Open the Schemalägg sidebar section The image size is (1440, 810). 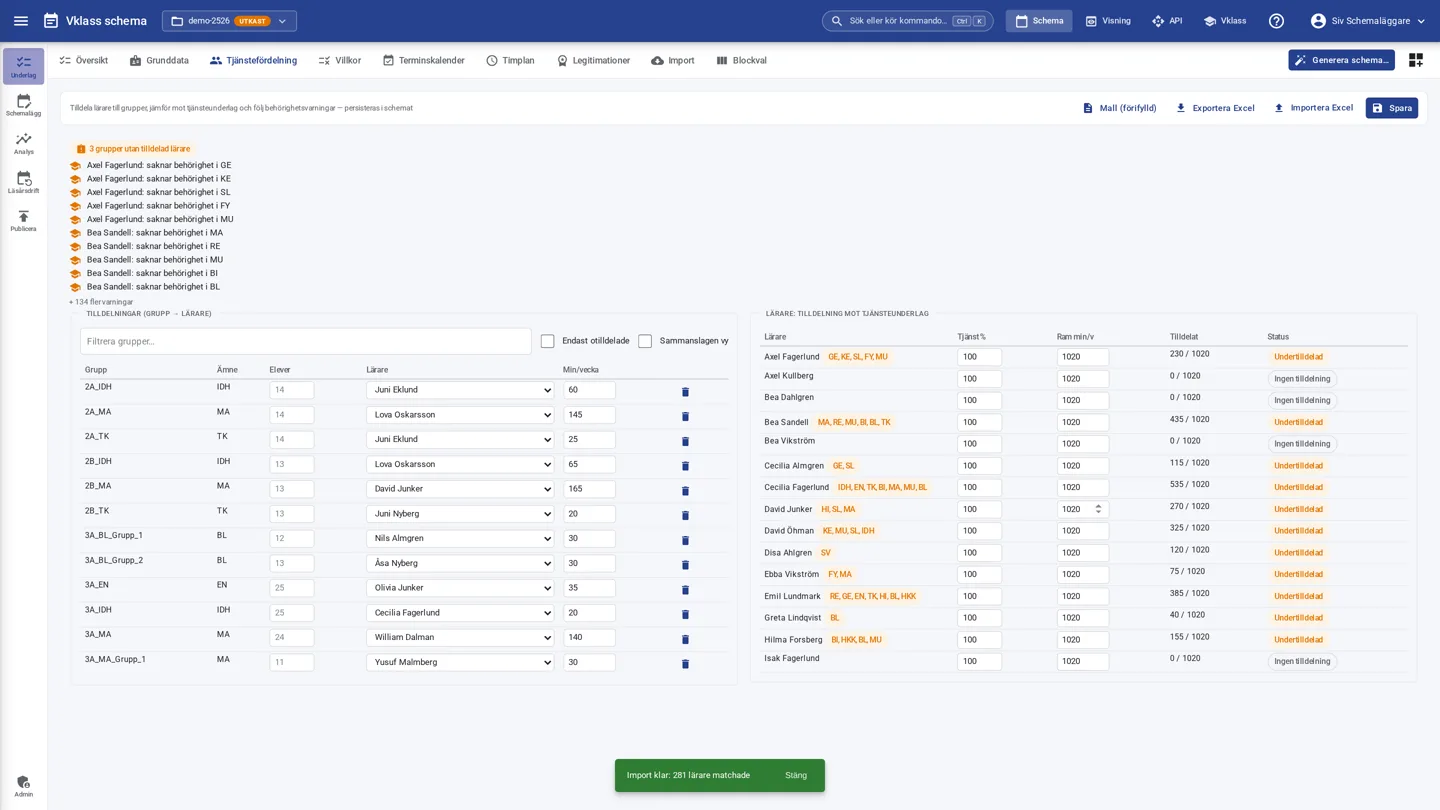(x=23, y=105)
